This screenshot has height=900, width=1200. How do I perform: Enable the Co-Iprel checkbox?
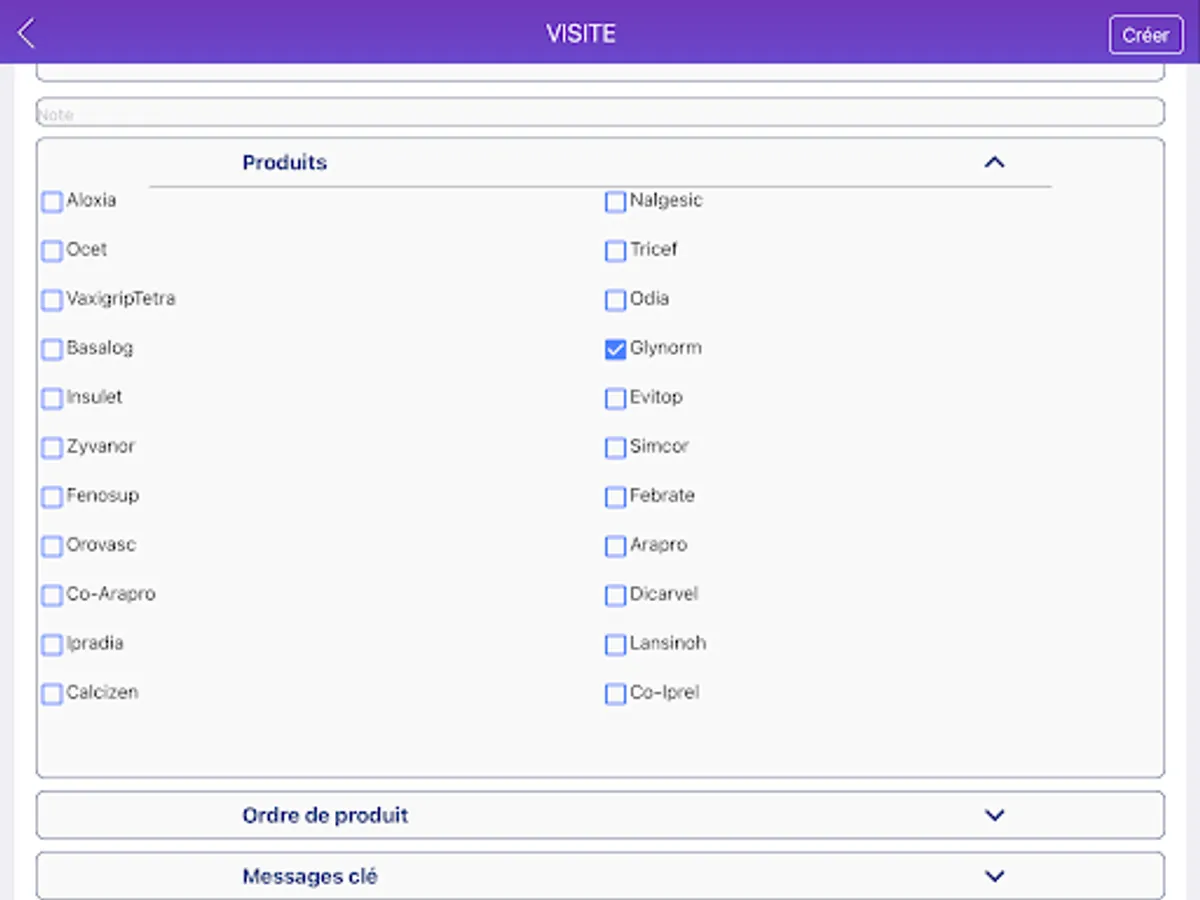point(616,693)
